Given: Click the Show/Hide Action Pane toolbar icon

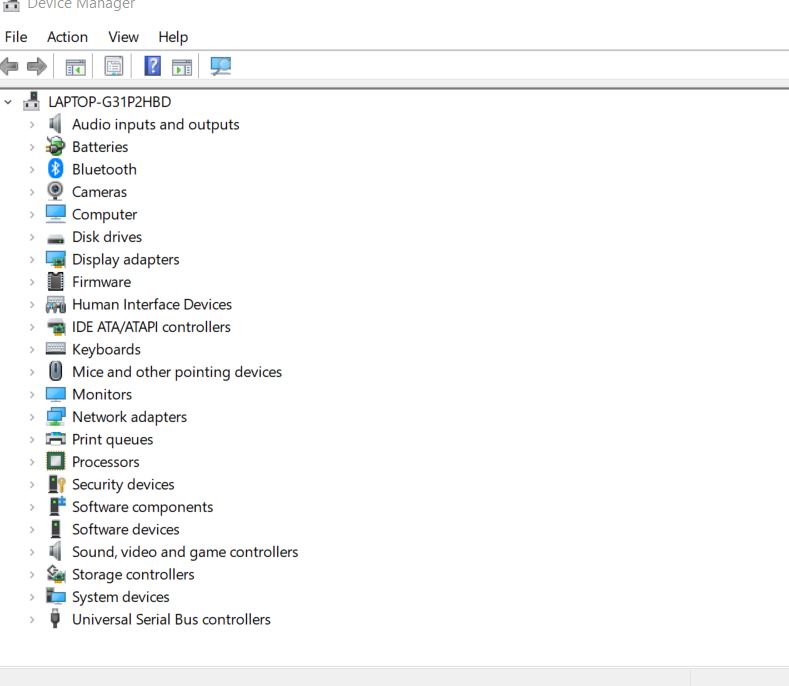Looking at the screenshot, I should [x=182, y=66].
